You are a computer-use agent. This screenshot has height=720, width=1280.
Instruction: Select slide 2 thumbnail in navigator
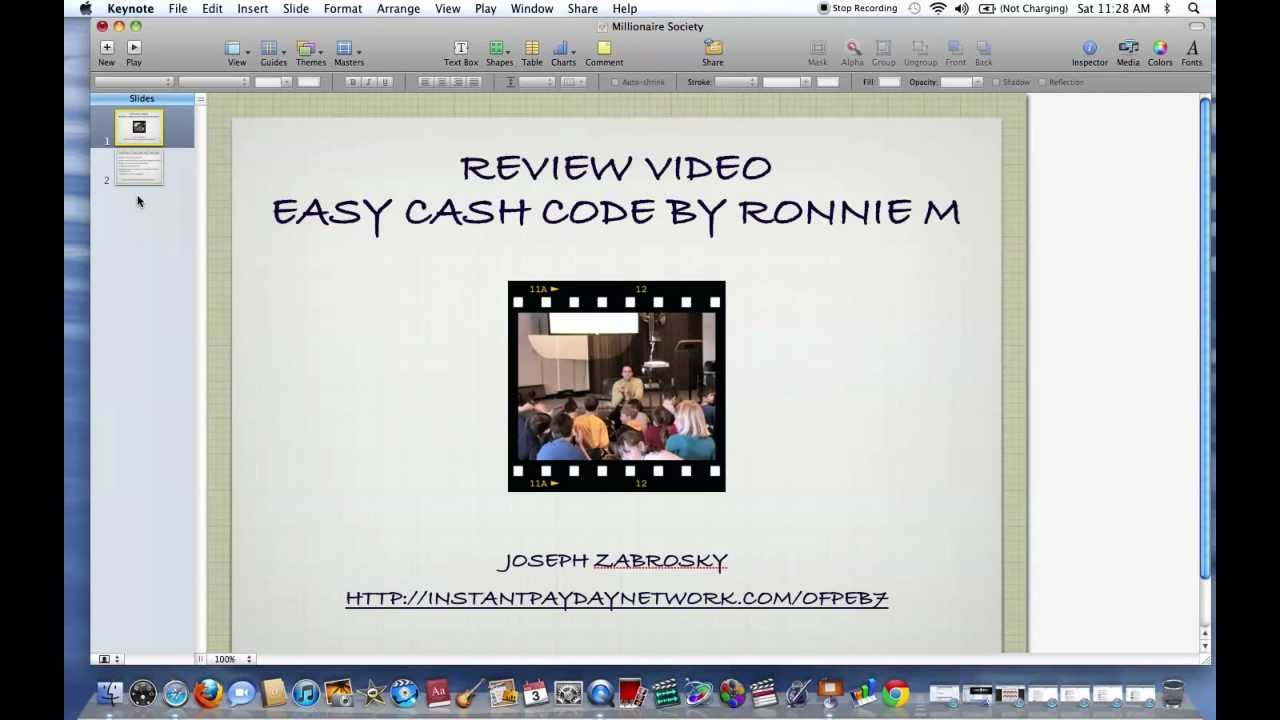click(139, 168)
